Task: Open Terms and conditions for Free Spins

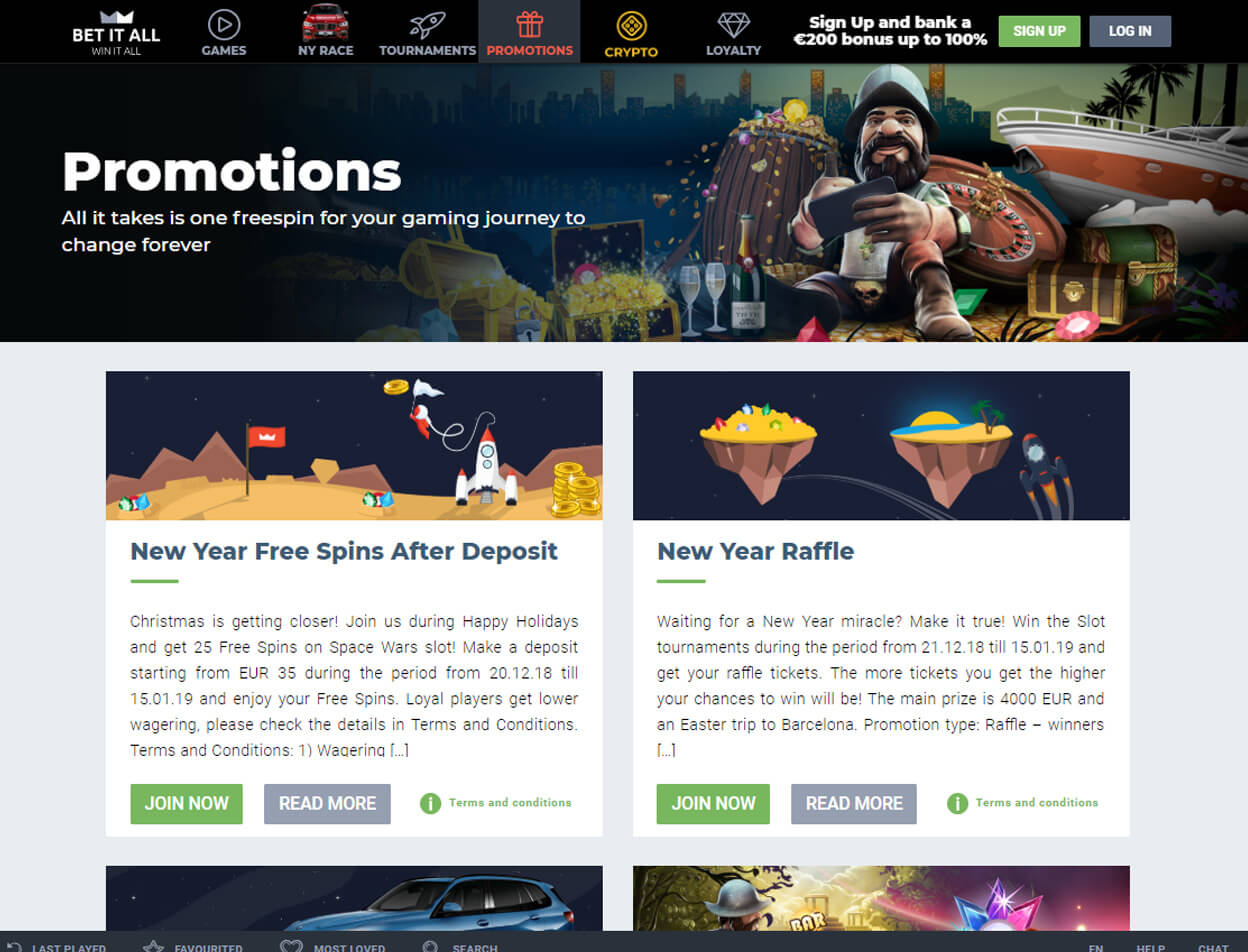Action: pyautogui.click(x=510, y=802)
